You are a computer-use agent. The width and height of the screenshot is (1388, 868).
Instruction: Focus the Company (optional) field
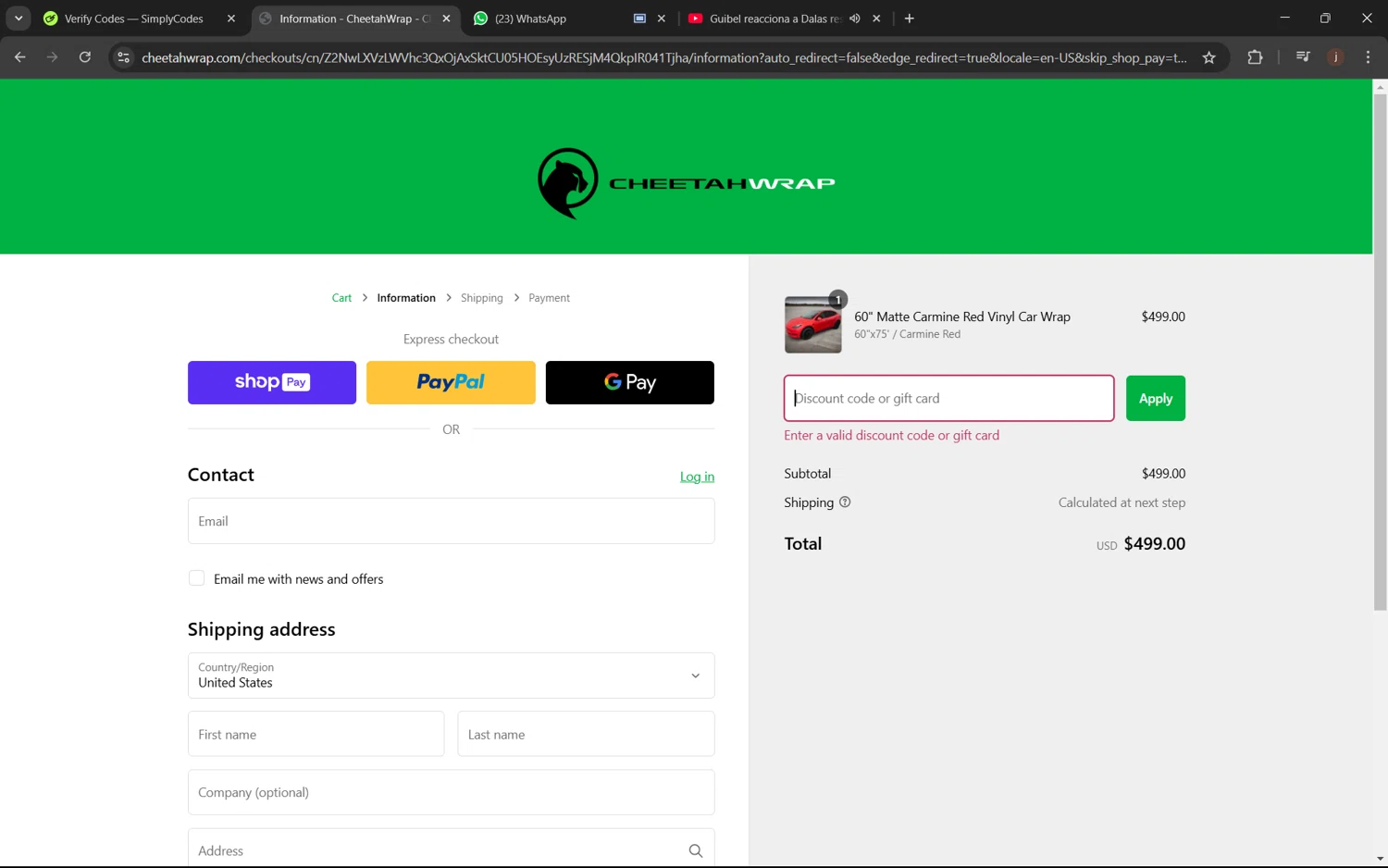click(x=451, y=792)
